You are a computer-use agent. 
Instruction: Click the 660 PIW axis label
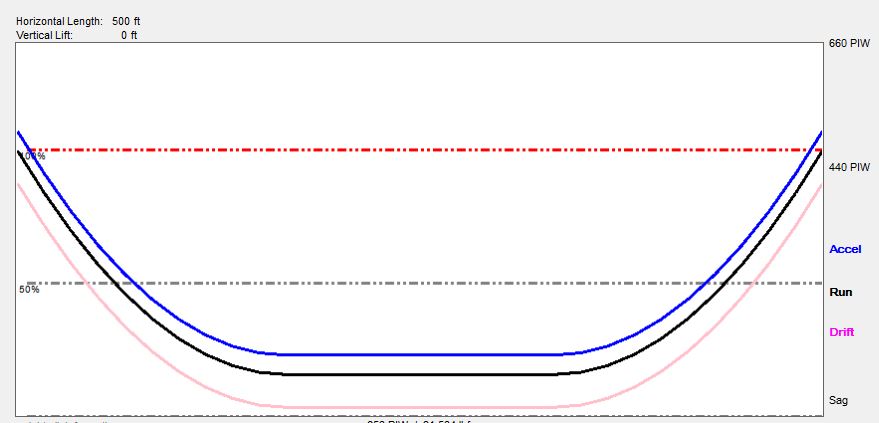point(849,45)
